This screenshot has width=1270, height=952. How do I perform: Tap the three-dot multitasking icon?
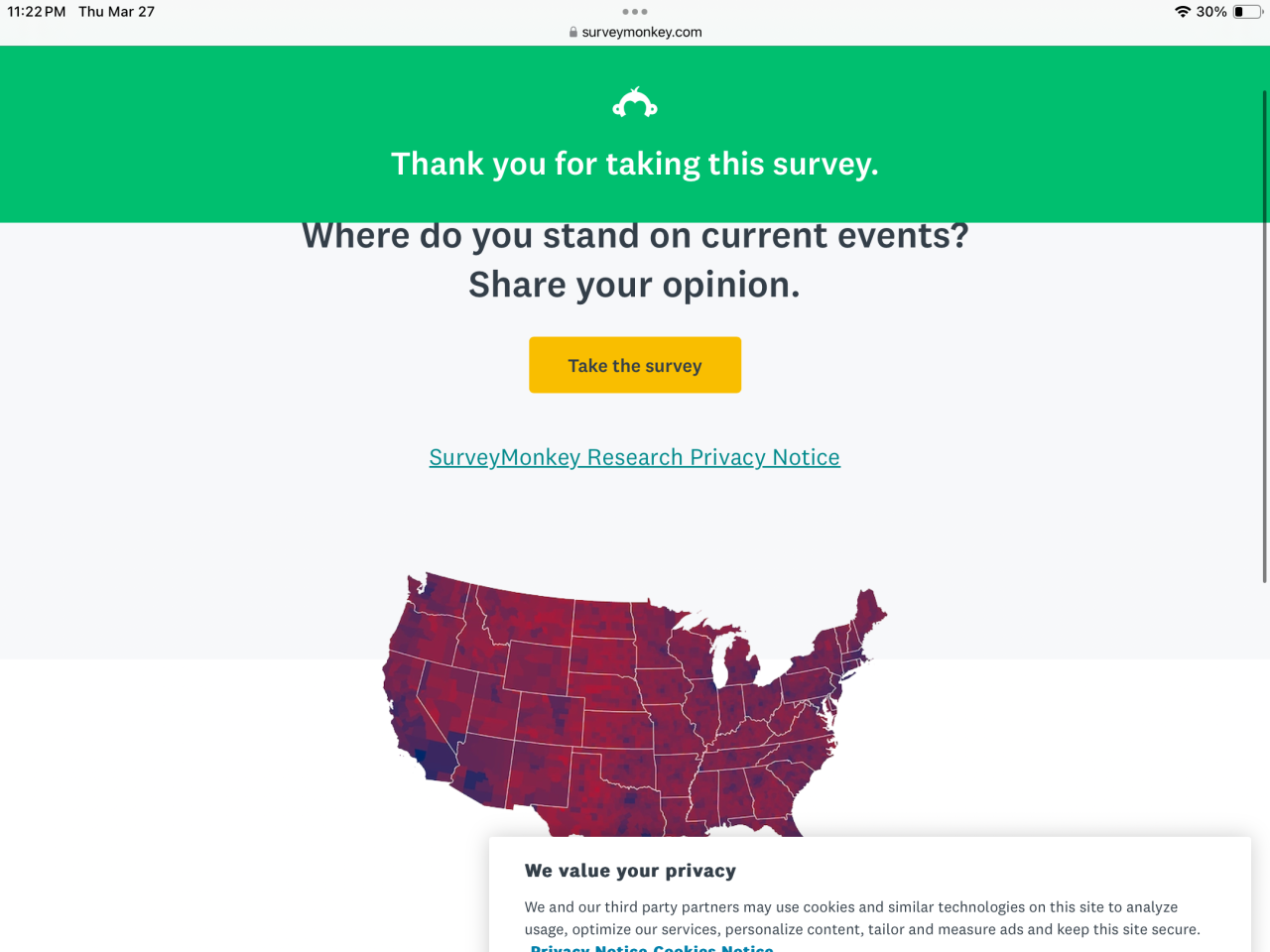point(635,12)
